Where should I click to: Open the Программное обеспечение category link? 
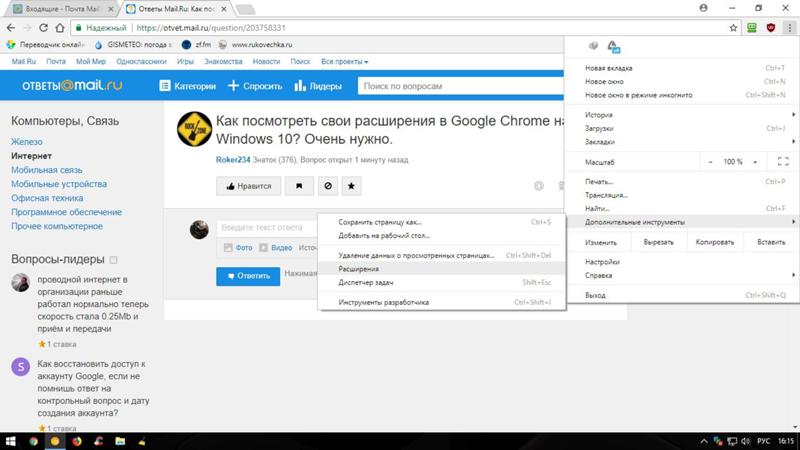pyautogui.click(x=66, y=212)
